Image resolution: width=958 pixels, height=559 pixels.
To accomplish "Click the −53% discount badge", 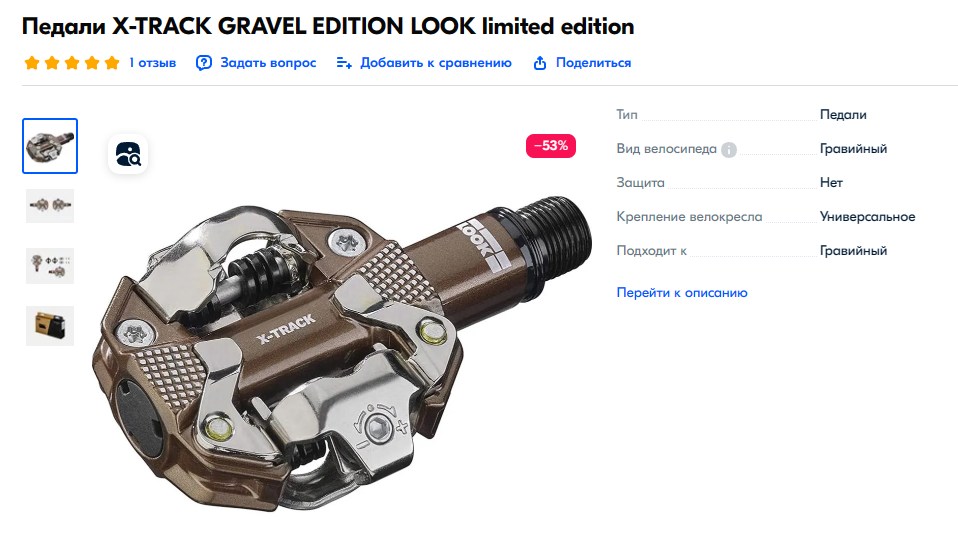I will tap(550, 146).
